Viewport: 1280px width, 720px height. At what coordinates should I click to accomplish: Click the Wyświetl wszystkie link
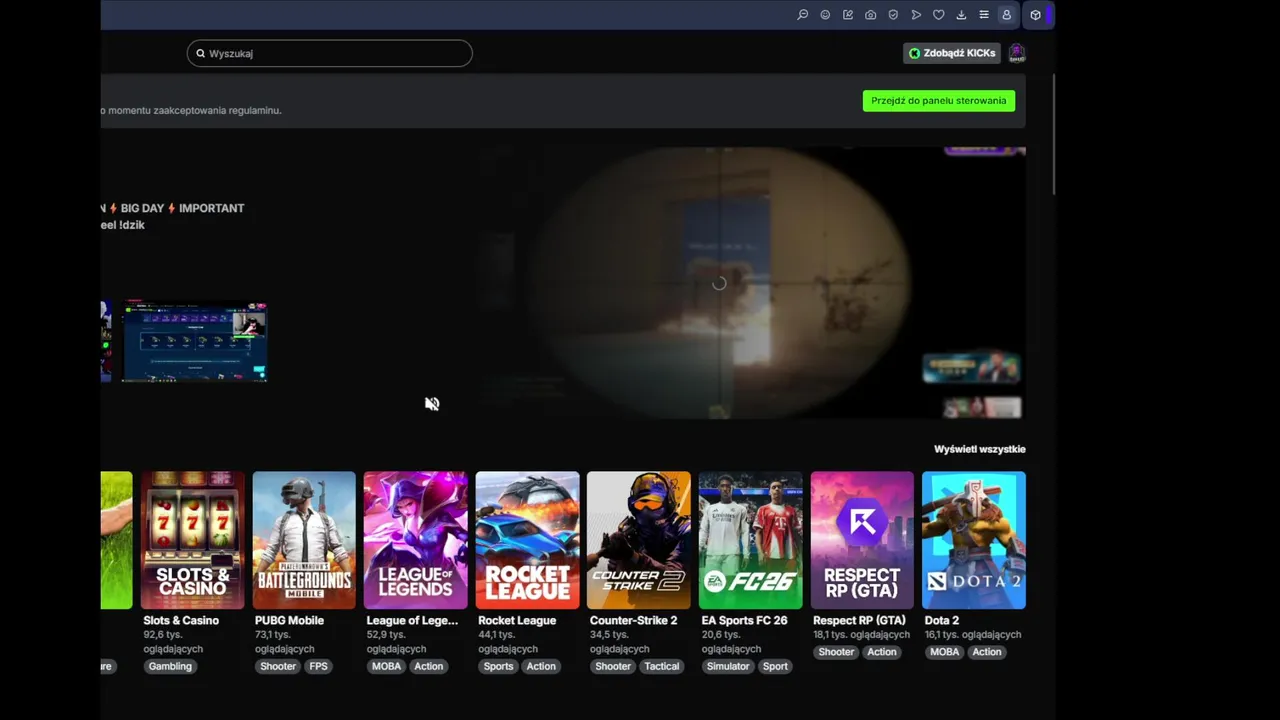(x=980, y=449)
